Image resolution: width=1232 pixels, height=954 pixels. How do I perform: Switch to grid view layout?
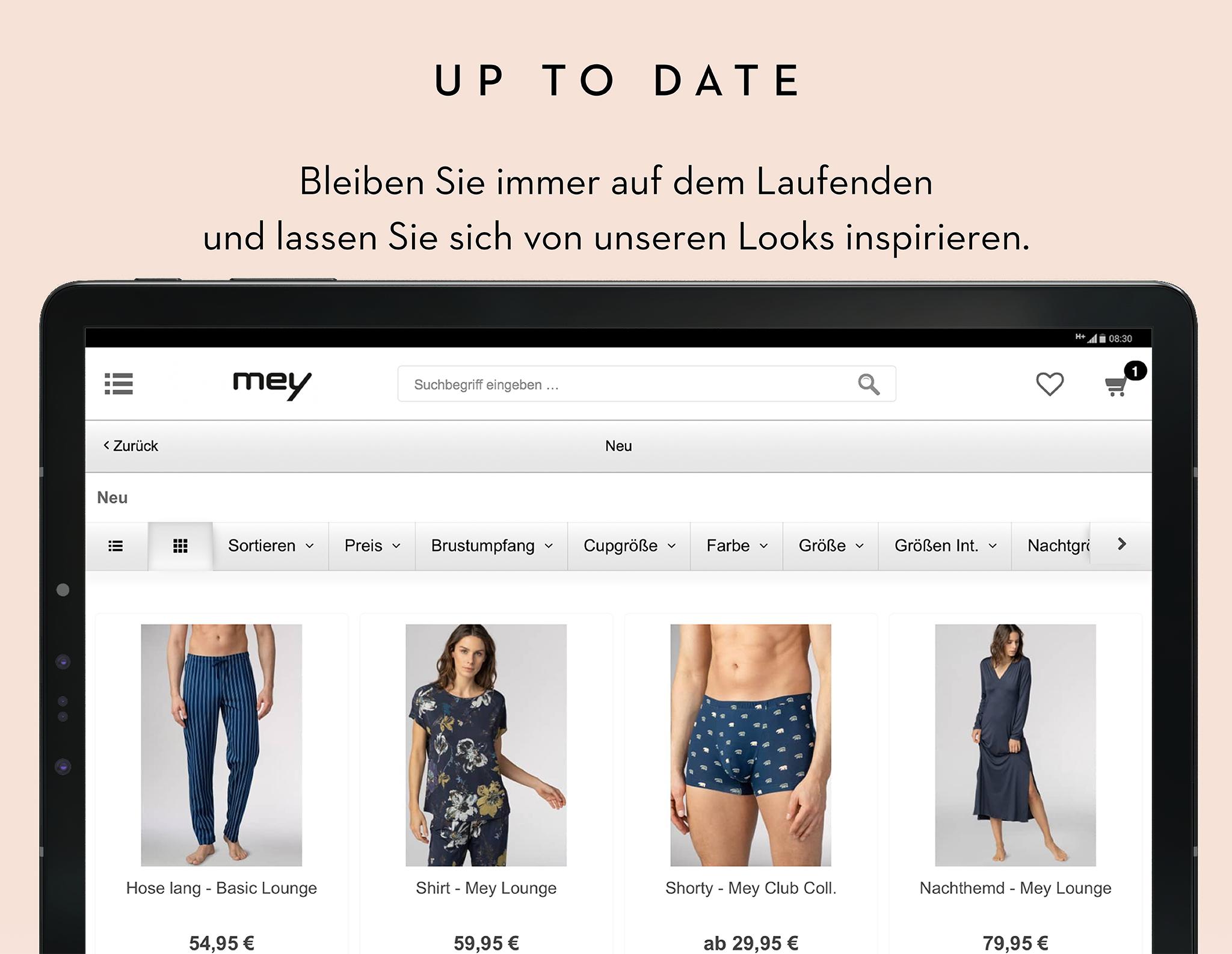tap(180, 546)
